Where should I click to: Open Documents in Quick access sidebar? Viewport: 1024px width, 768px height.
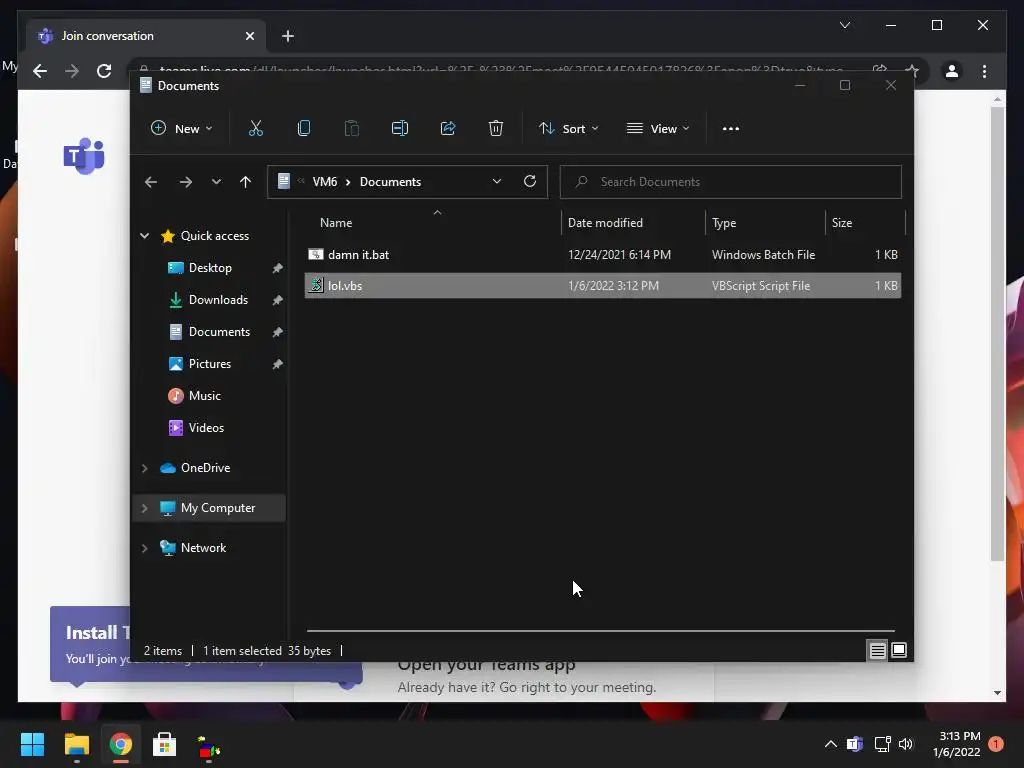(x=219, y=332)
